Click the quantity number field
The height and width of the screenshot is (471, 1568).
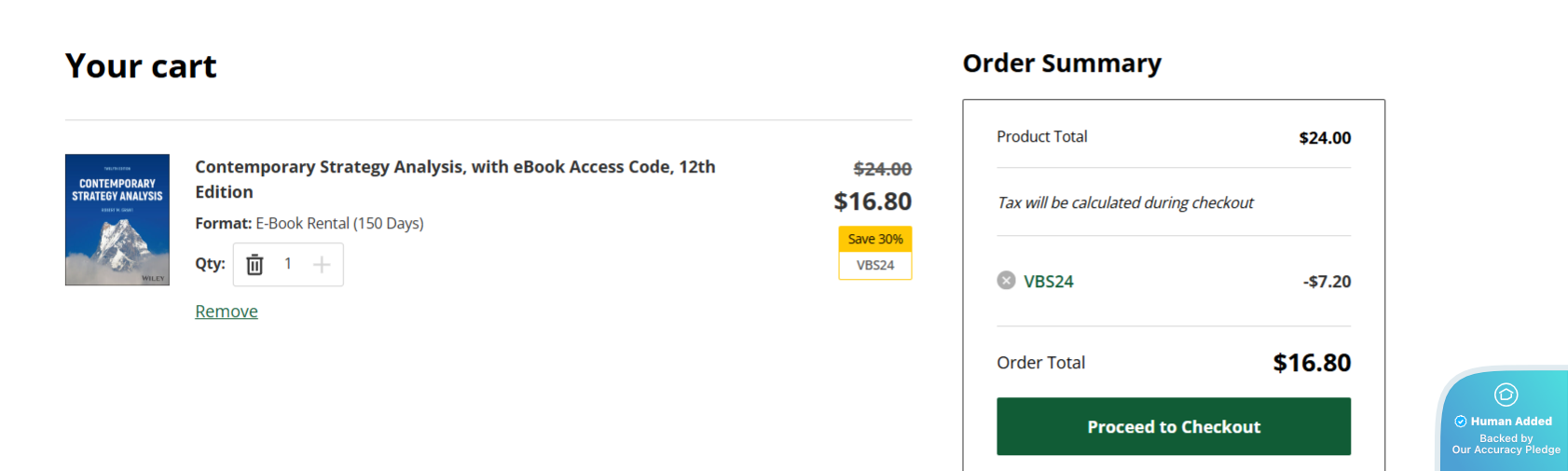point(288,265)
